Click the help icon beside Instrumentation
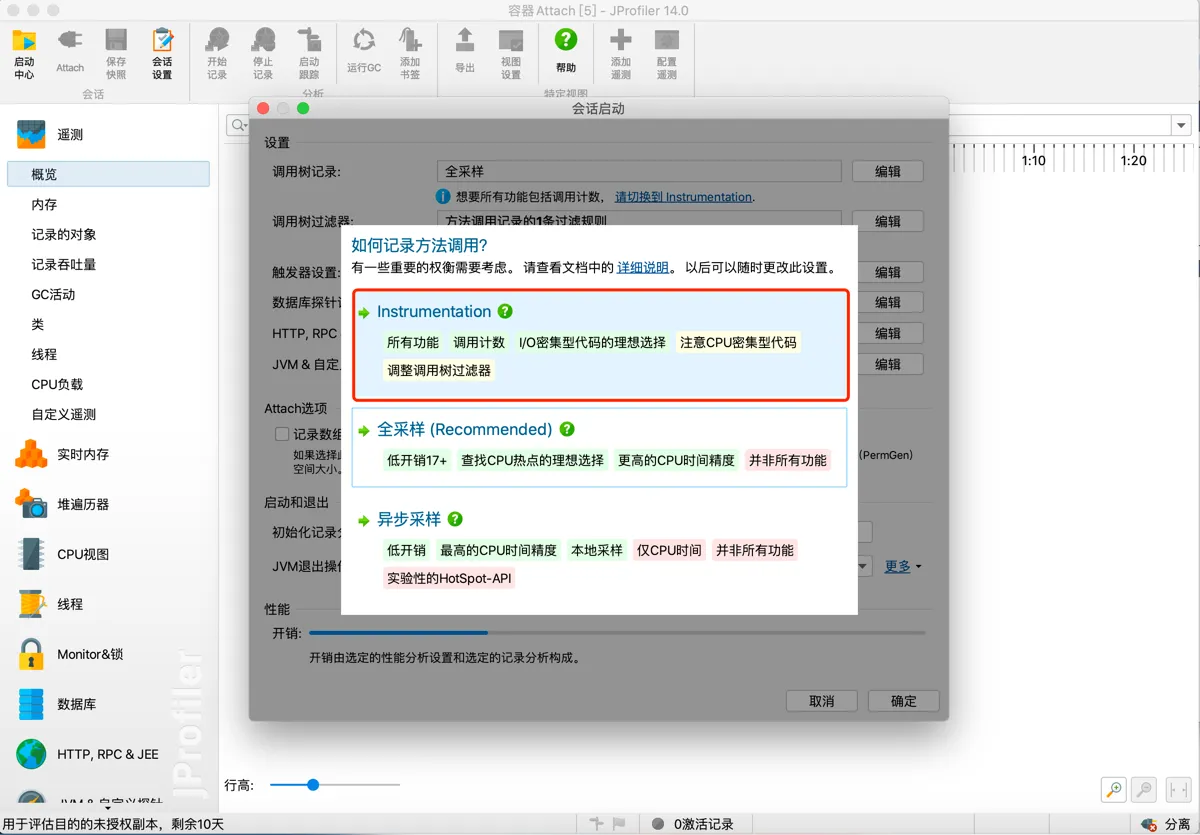The width and height of the screenshot is (1200, 835). (x=505, y=311)
